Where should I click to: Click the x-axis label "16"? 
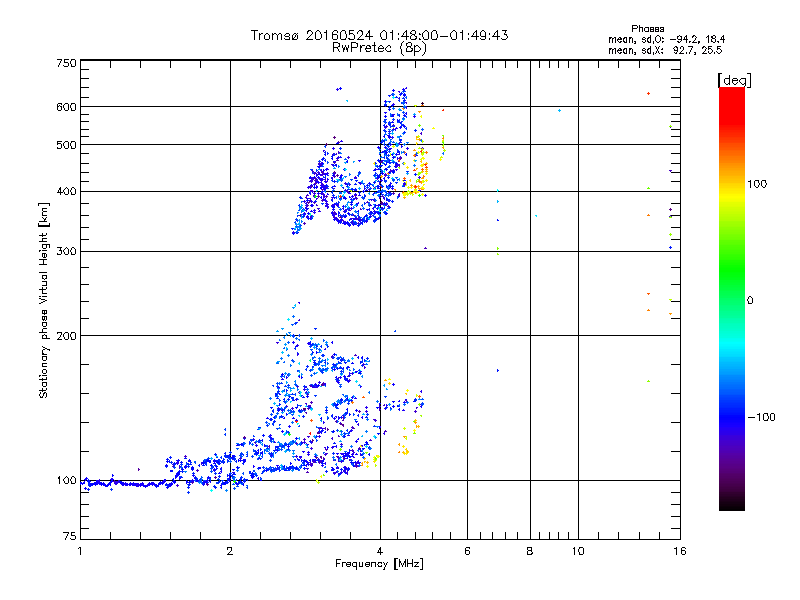(680, 551)
